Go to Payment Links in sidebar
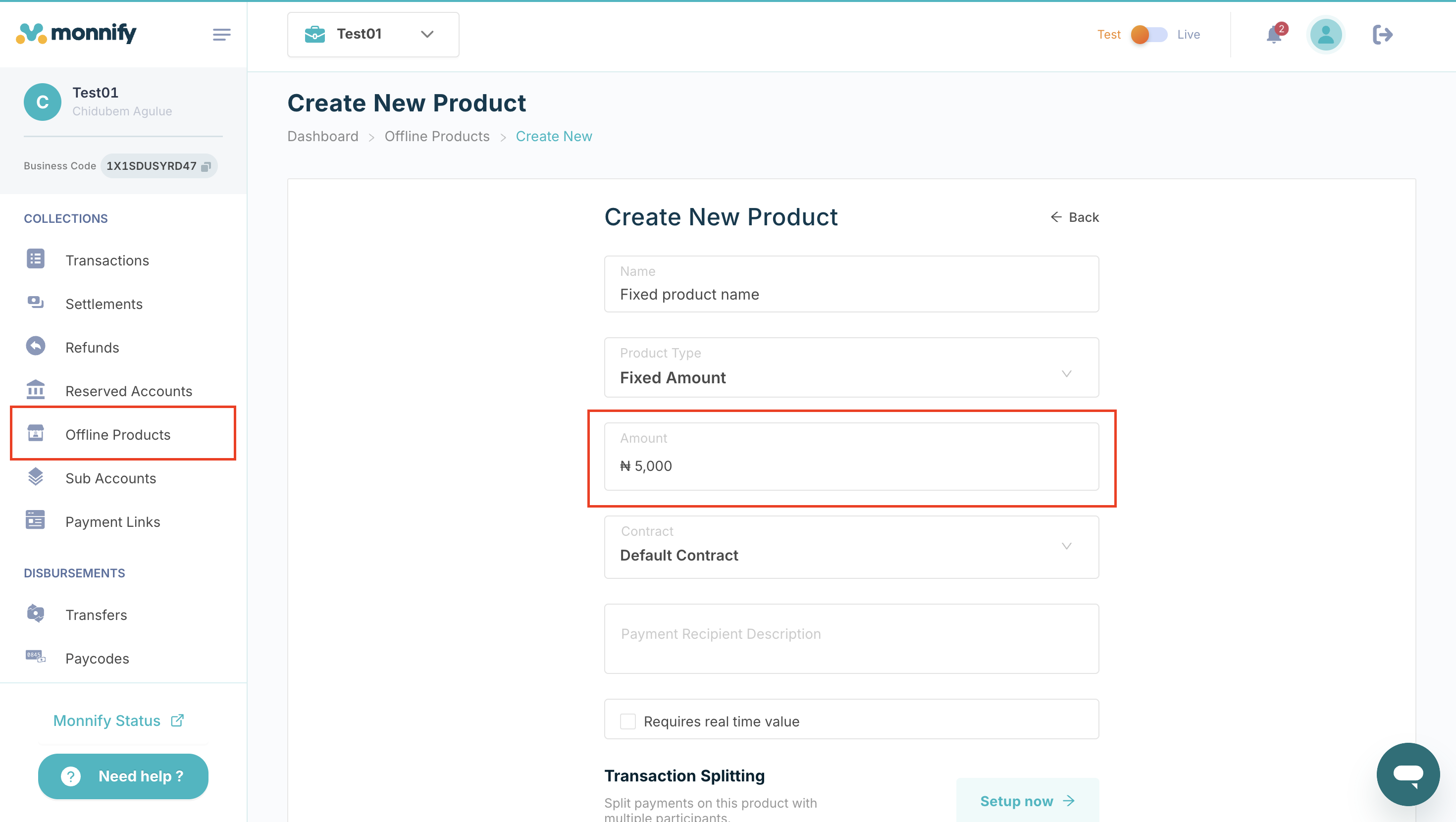Image resolution: width=1456 pixels, height=822 pixels. pos(112,522)
